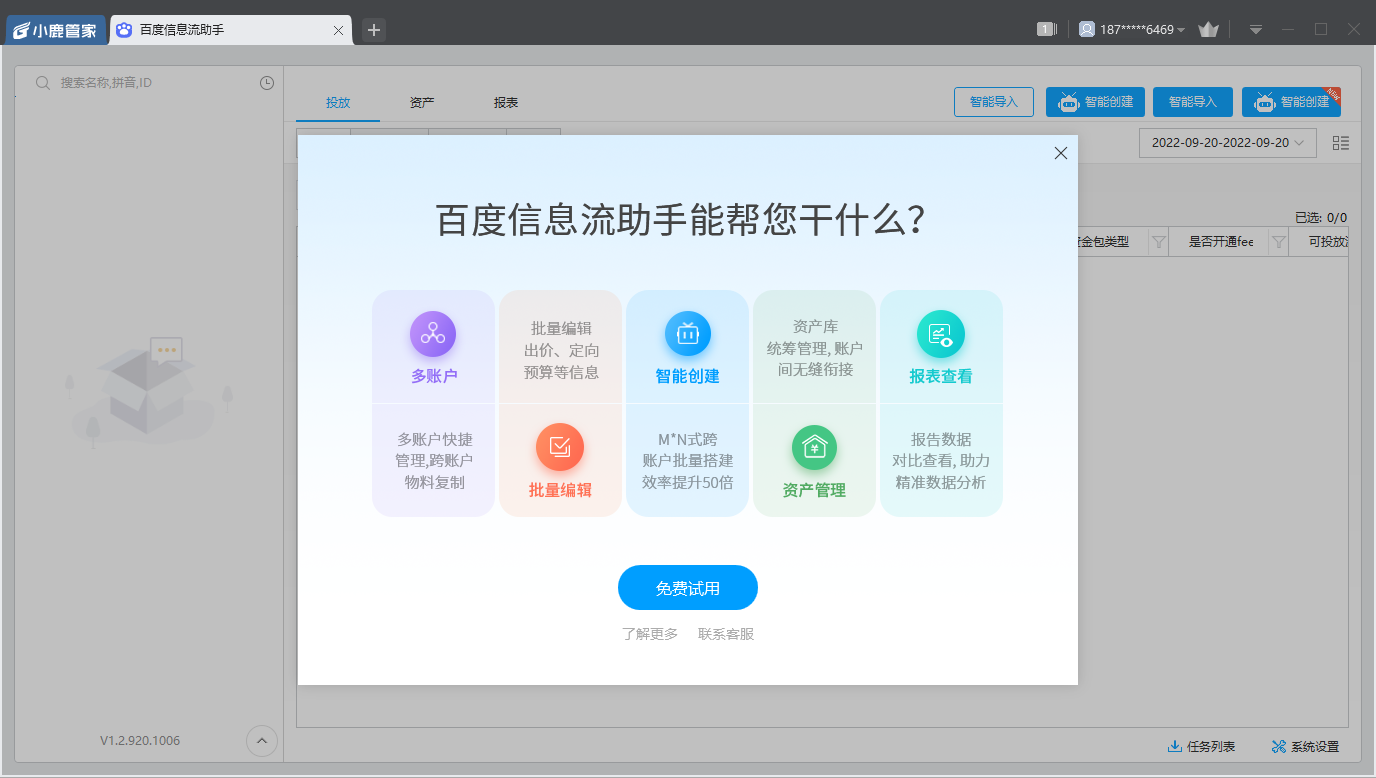The width and height of the screenshot is (1376, 778).
Task: Click the column layout settings icon
Action: click(1341, 143)
